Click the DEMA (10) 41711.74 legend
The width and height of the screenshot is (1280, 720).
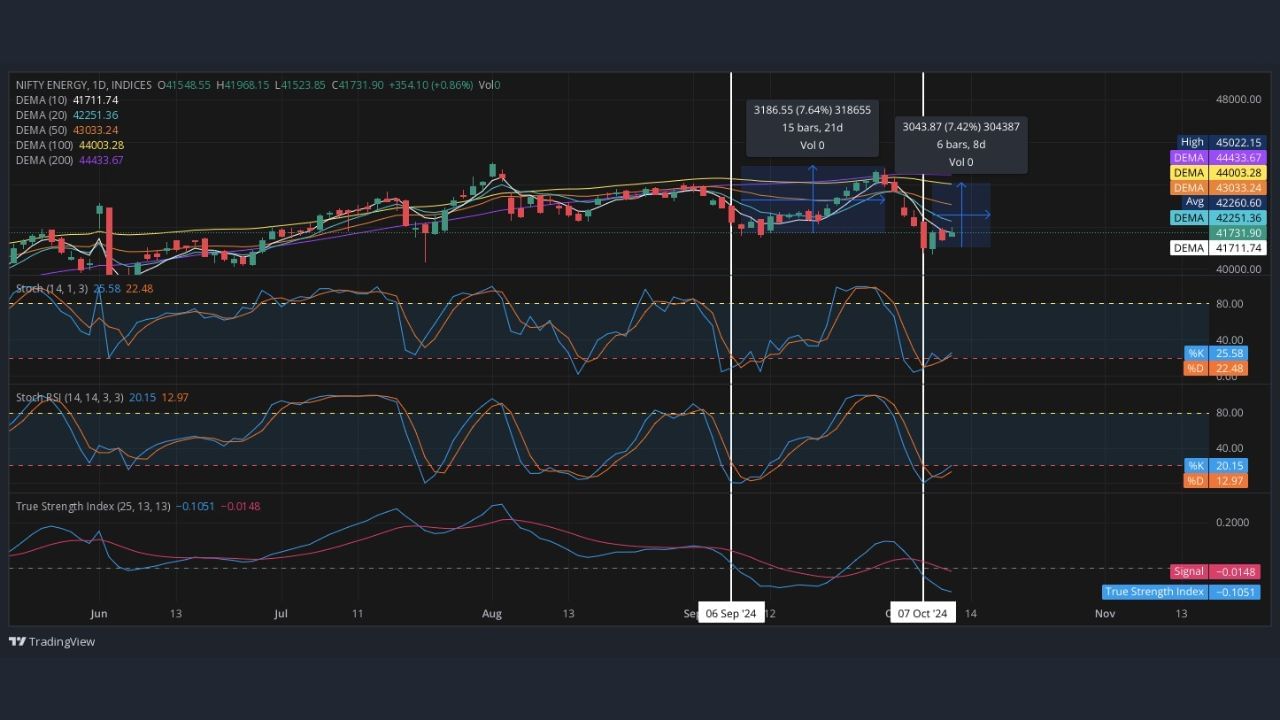[67, 100]
